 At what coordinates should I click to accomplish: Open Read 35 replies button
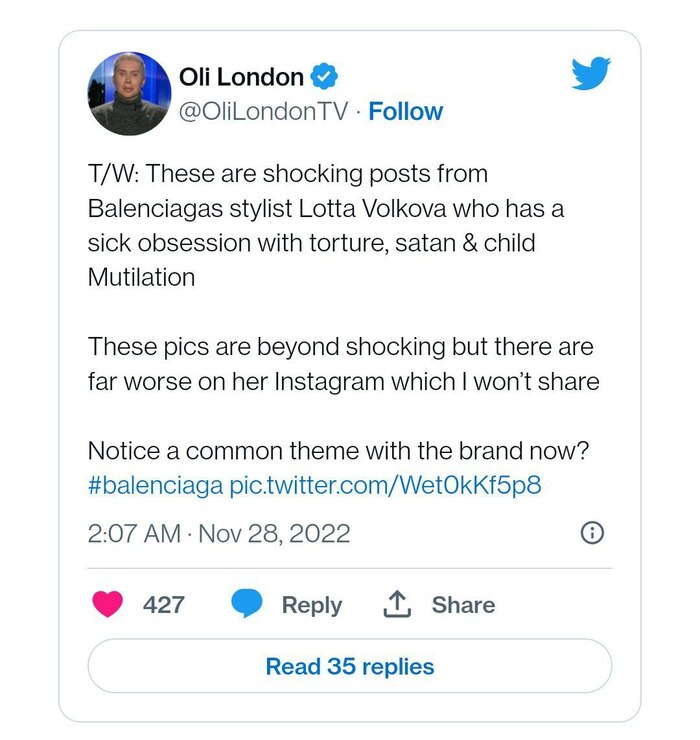click(349, 666)
